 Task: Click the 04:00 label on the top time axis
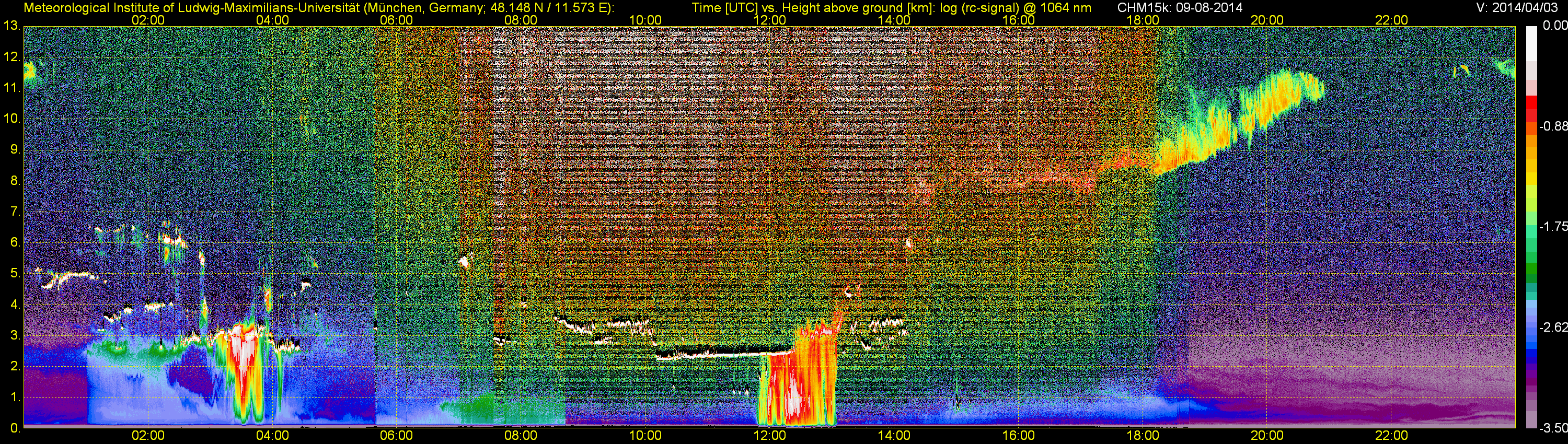[272, 20]
